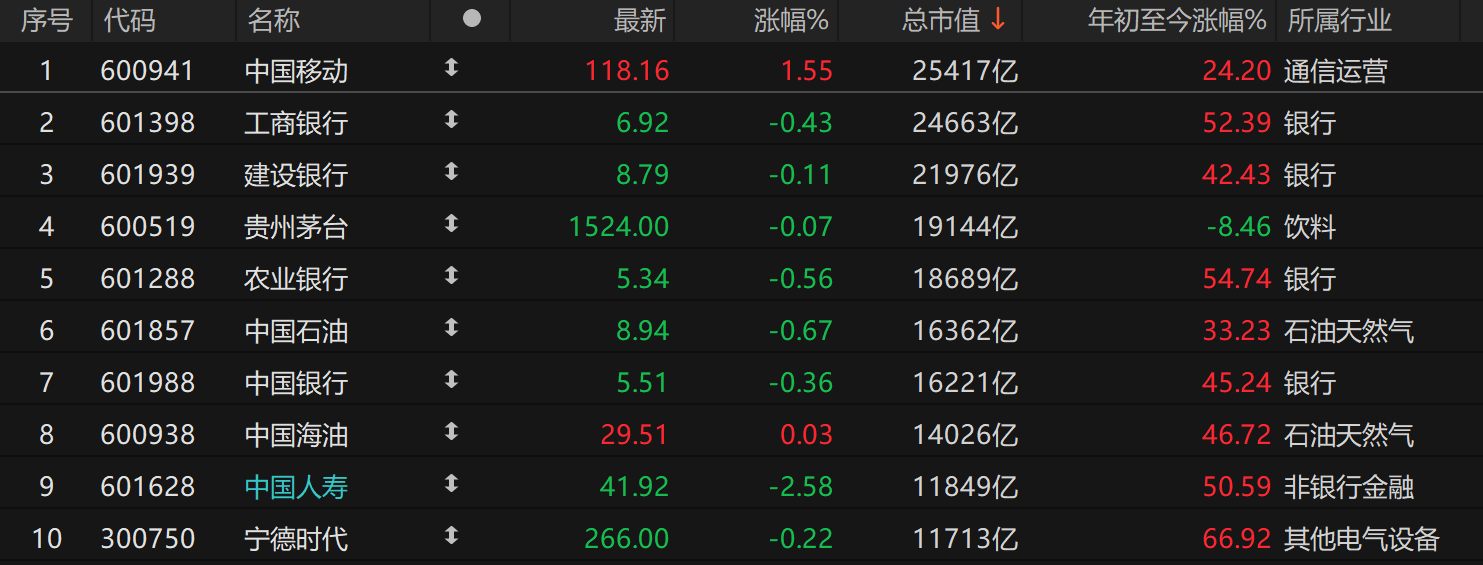This screenshot has width=1483, height=565.
Task: Open stock code 600519 for 贵州茅台
Action: (x=148, y=227)
